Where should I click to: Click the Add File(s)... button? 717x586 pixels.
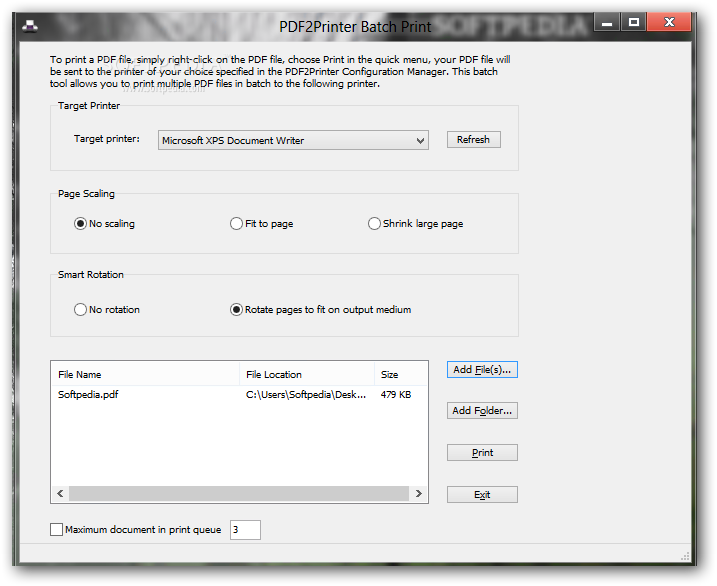click(x=482, y=369)
